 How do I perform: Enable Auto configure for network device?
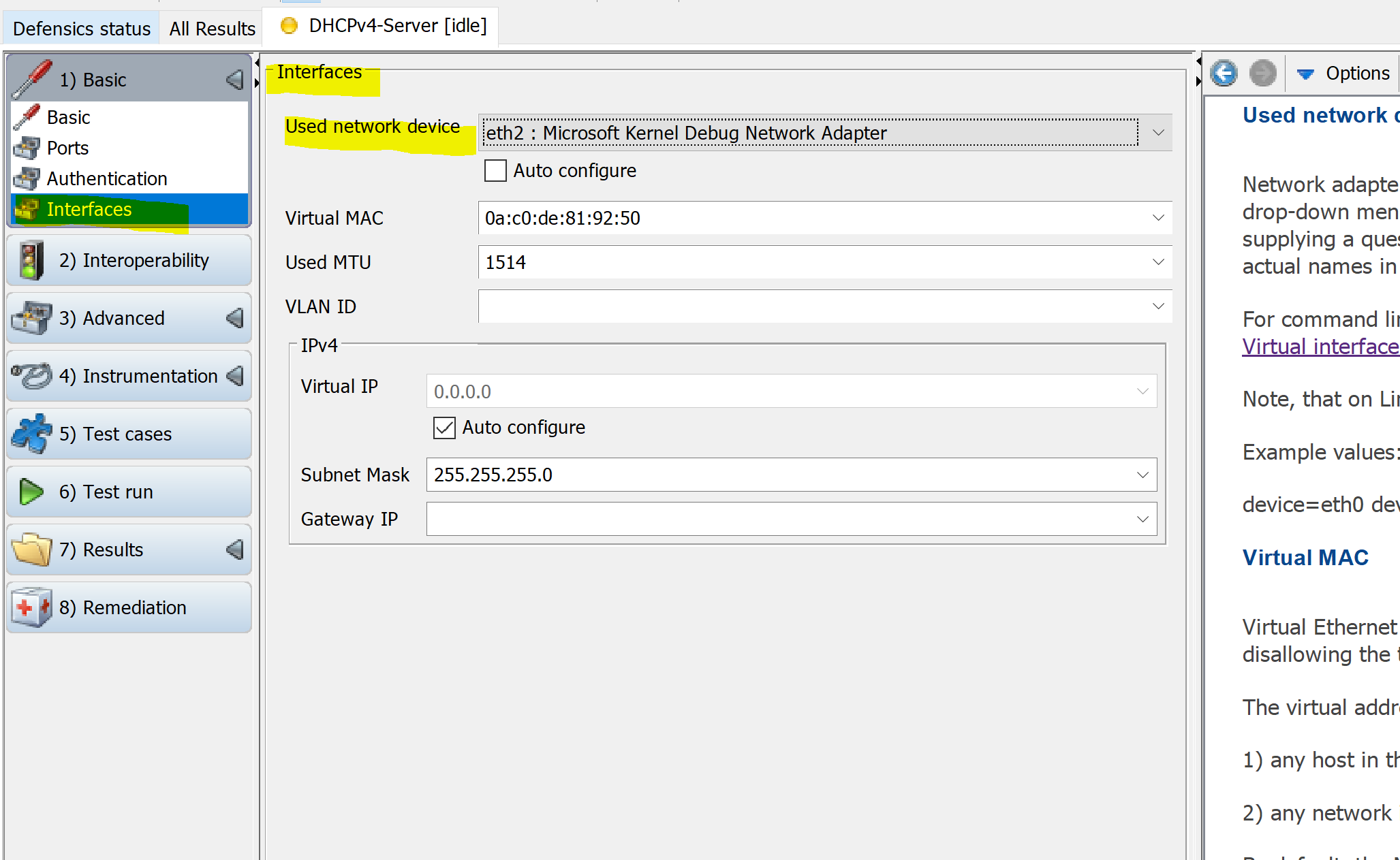pos(495,170)
